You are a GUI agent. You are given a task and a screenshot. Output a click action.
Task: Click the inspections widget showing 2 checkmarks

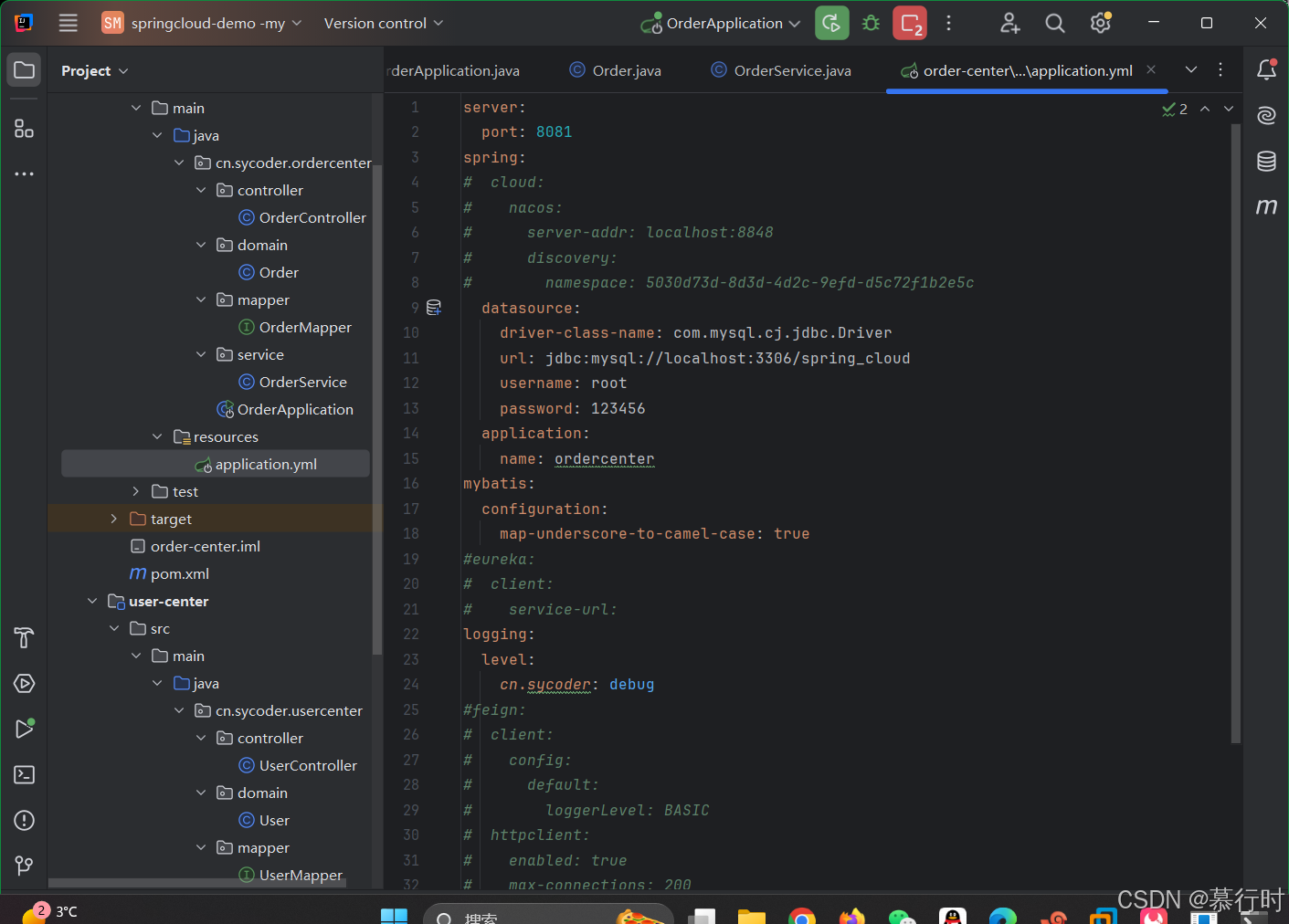pos(1174,108)
